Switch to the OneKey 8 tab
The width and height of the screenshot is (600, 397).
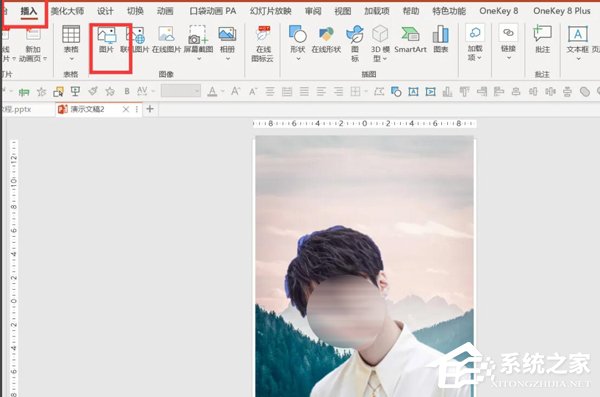(499, 11)
